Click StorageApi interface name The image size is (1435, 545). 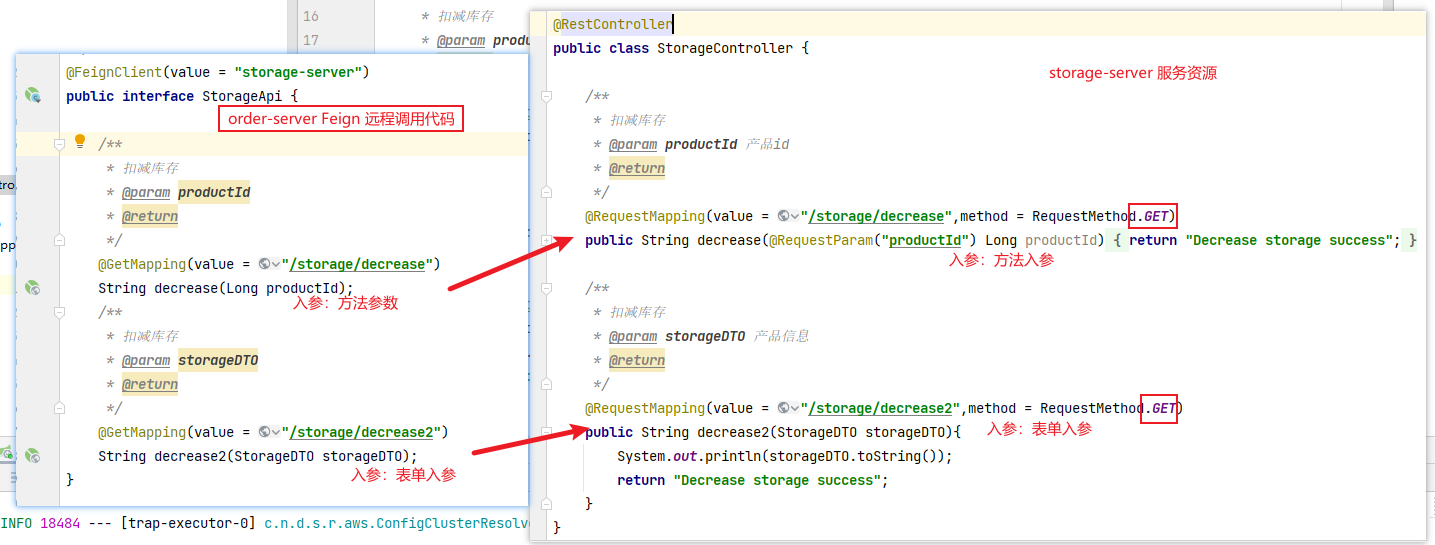click(242, 96)
